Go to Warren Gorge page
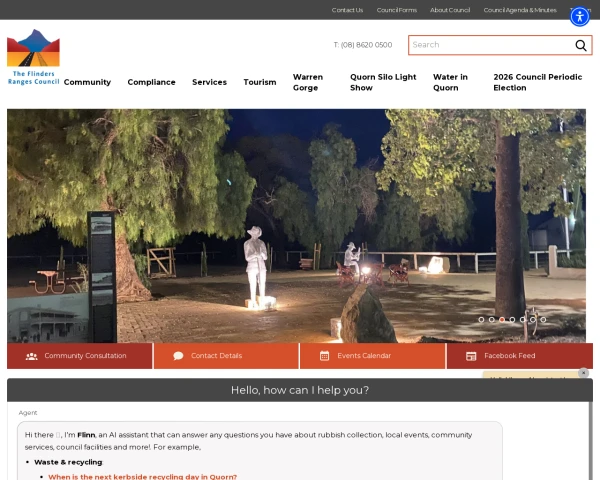 pos(308,82)
